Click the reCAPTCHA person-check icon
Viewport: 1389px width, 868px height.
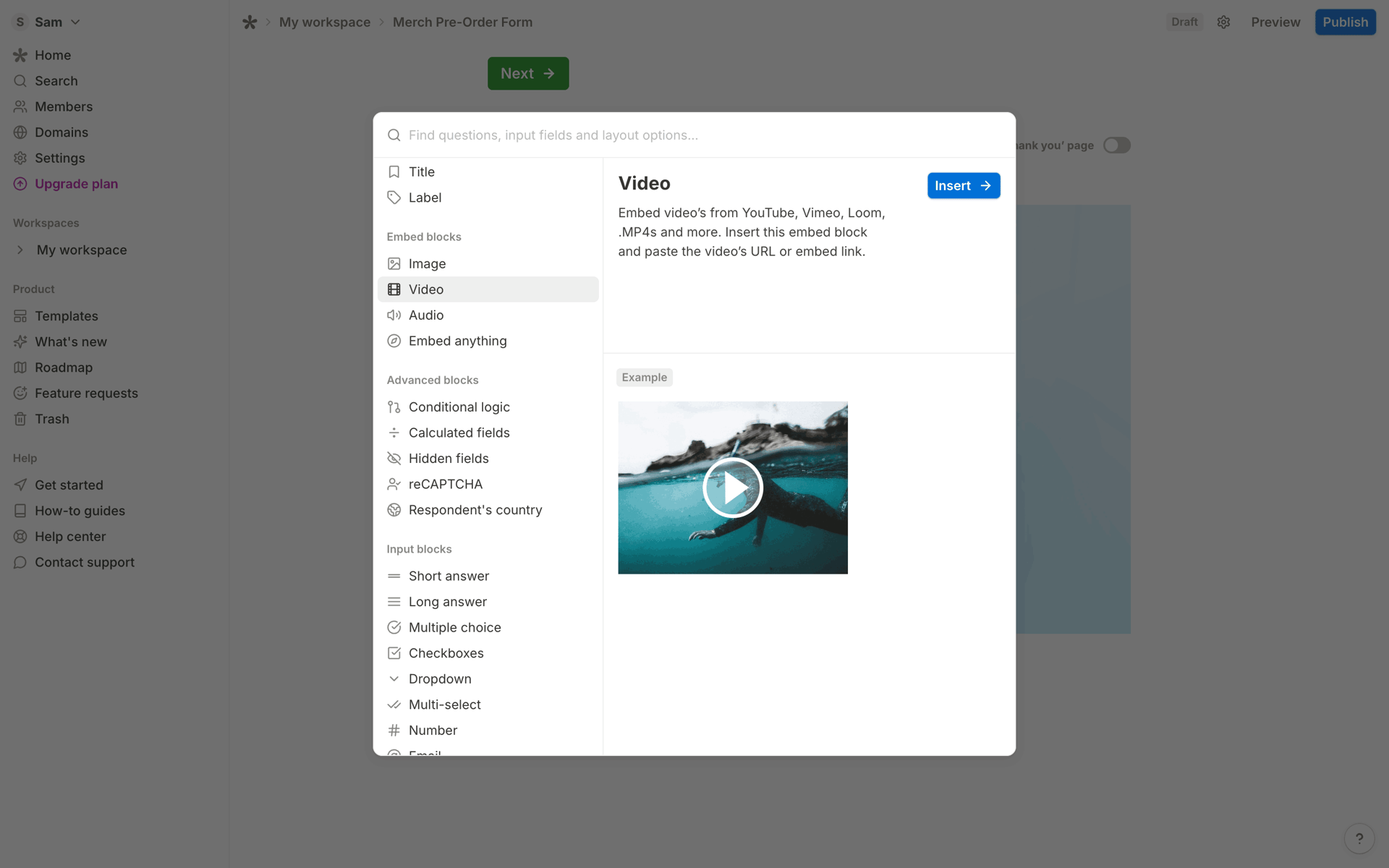pyautogui.click(x=394, y=484)
